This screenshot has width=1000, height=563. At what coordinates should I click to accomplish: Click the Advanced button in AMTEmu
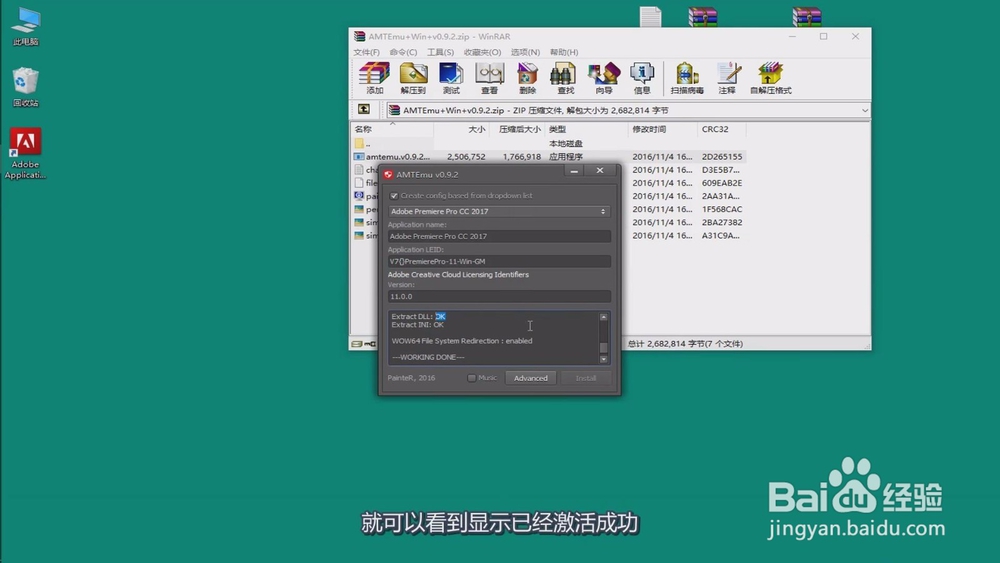(531, 378)
